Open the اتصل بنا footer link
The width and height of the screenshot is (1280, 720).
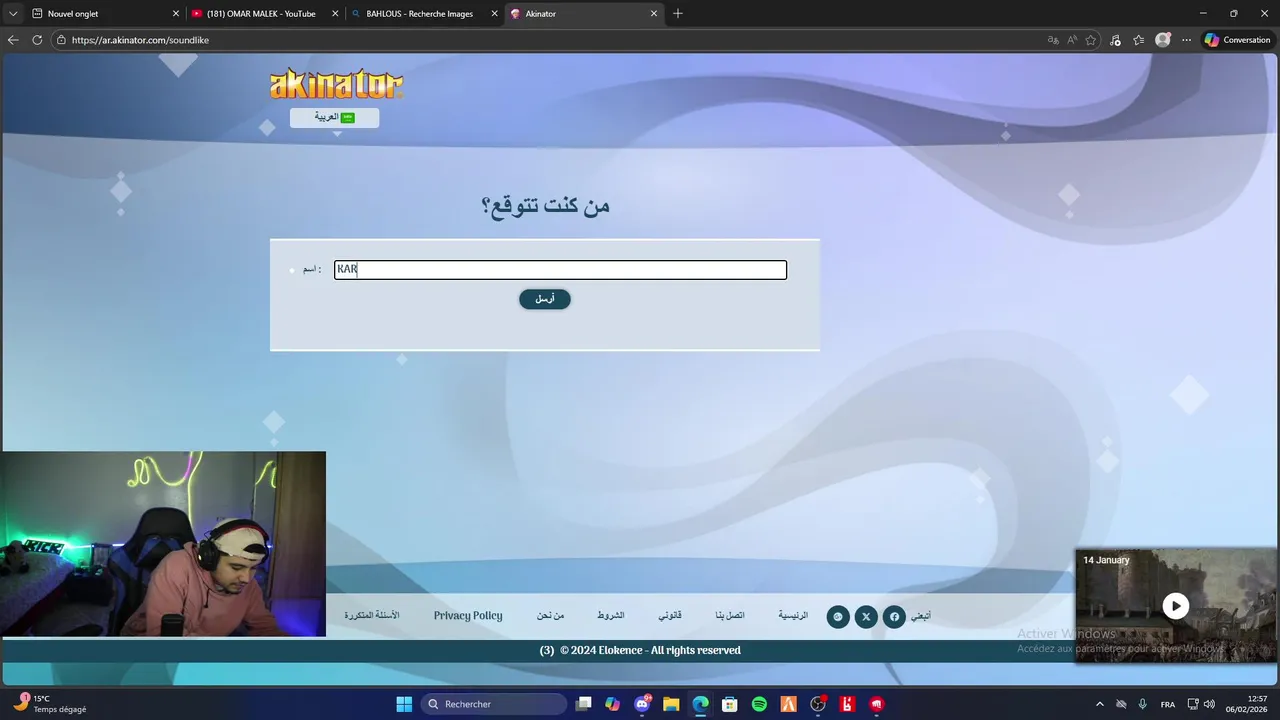[730, 616]
